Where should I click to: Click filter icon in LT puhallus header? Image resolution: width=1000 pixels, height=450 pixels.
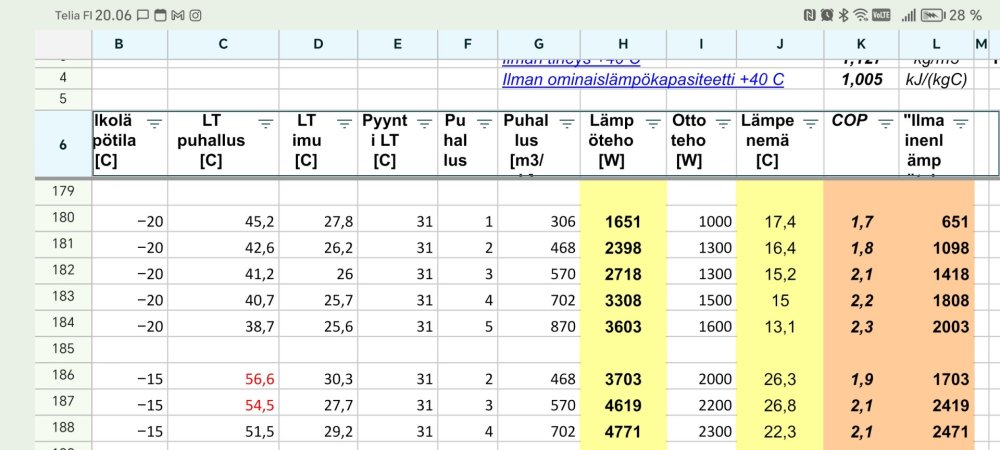(265, 123)
